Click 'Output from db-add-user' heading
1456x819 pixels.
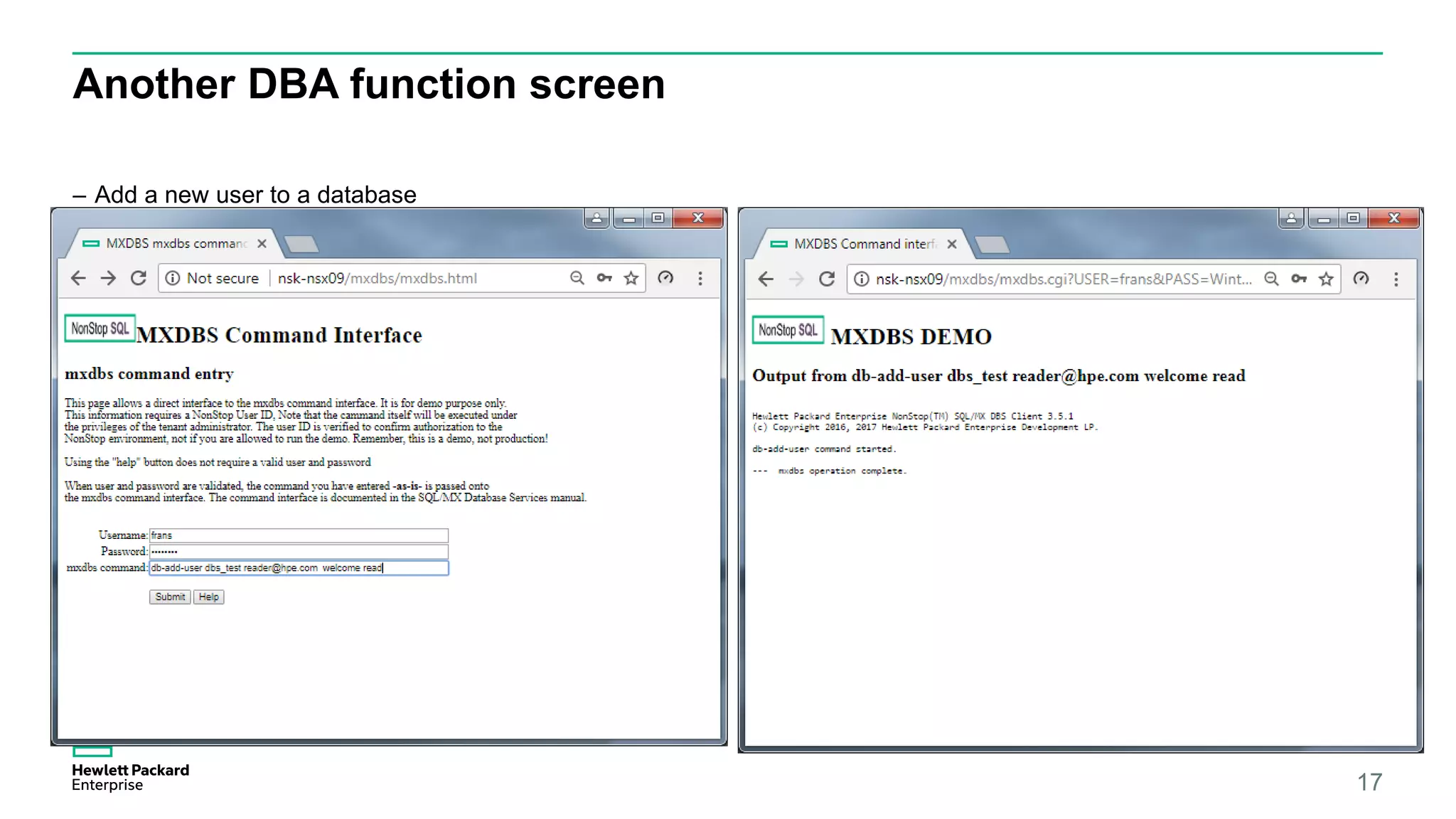coord(999,376)
